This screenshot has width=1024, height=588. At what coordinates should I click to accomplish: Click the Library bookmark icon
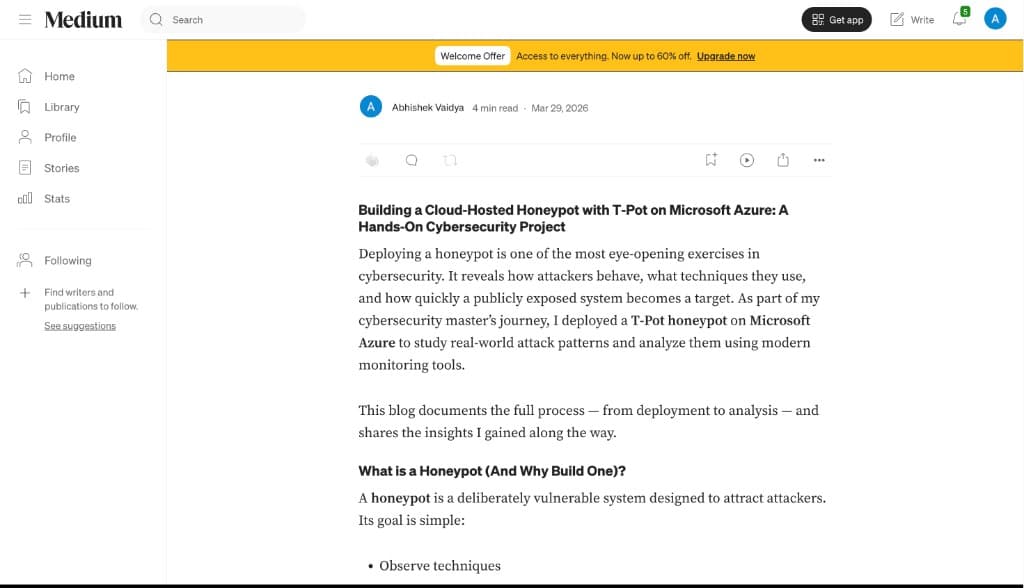coord(25,106)
